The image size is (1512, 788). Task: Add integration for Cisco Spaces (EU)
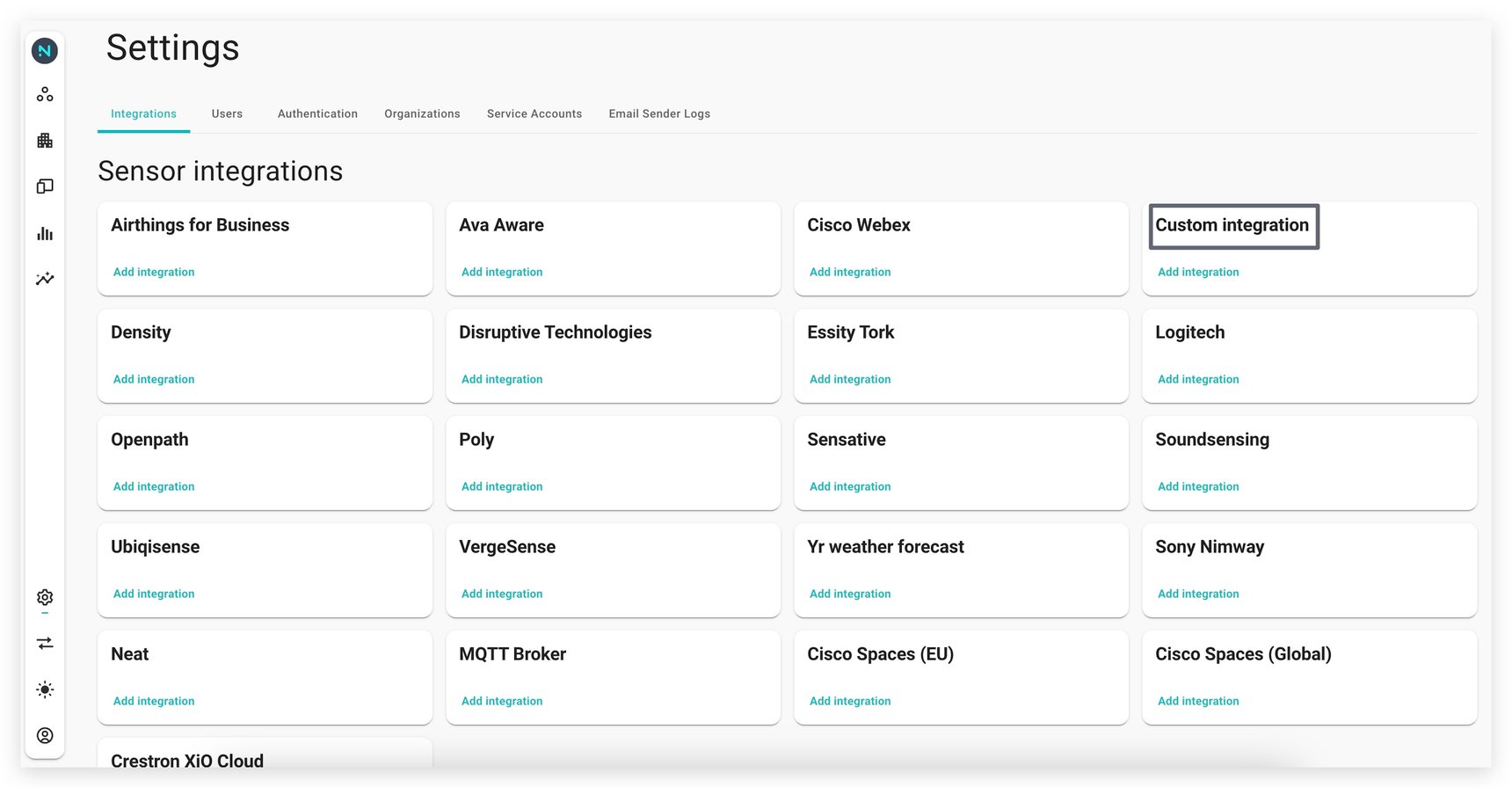(850, 701)
